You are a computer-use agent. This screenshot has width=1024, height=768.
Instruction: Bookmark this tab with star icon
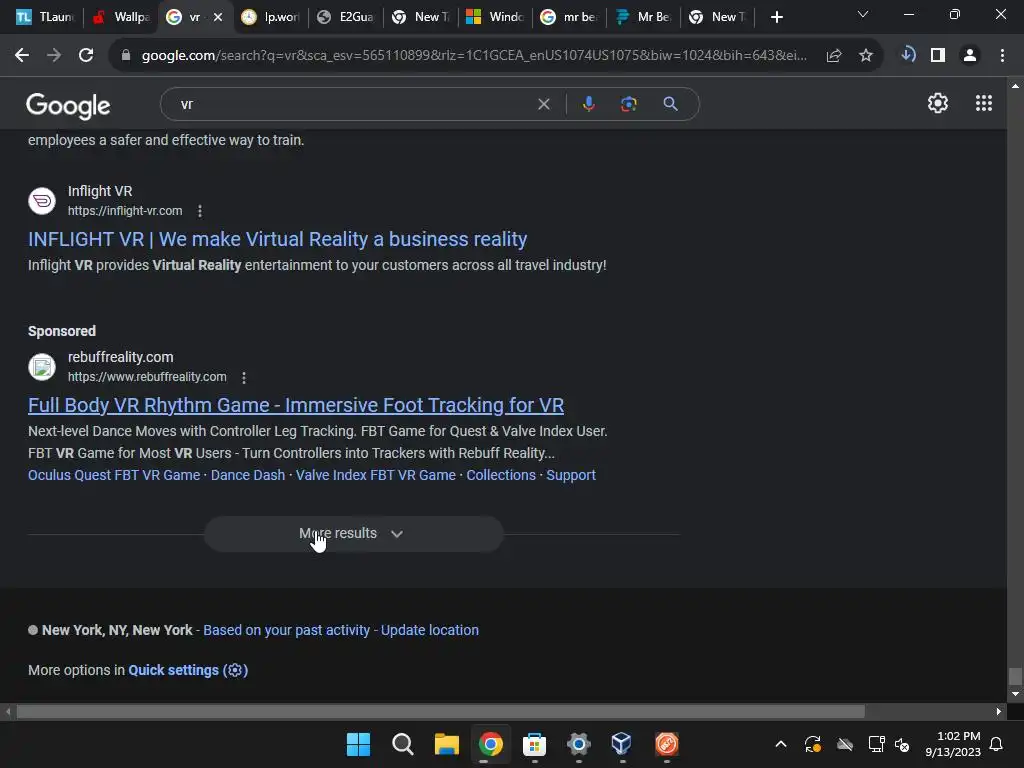tap(866, 56)
